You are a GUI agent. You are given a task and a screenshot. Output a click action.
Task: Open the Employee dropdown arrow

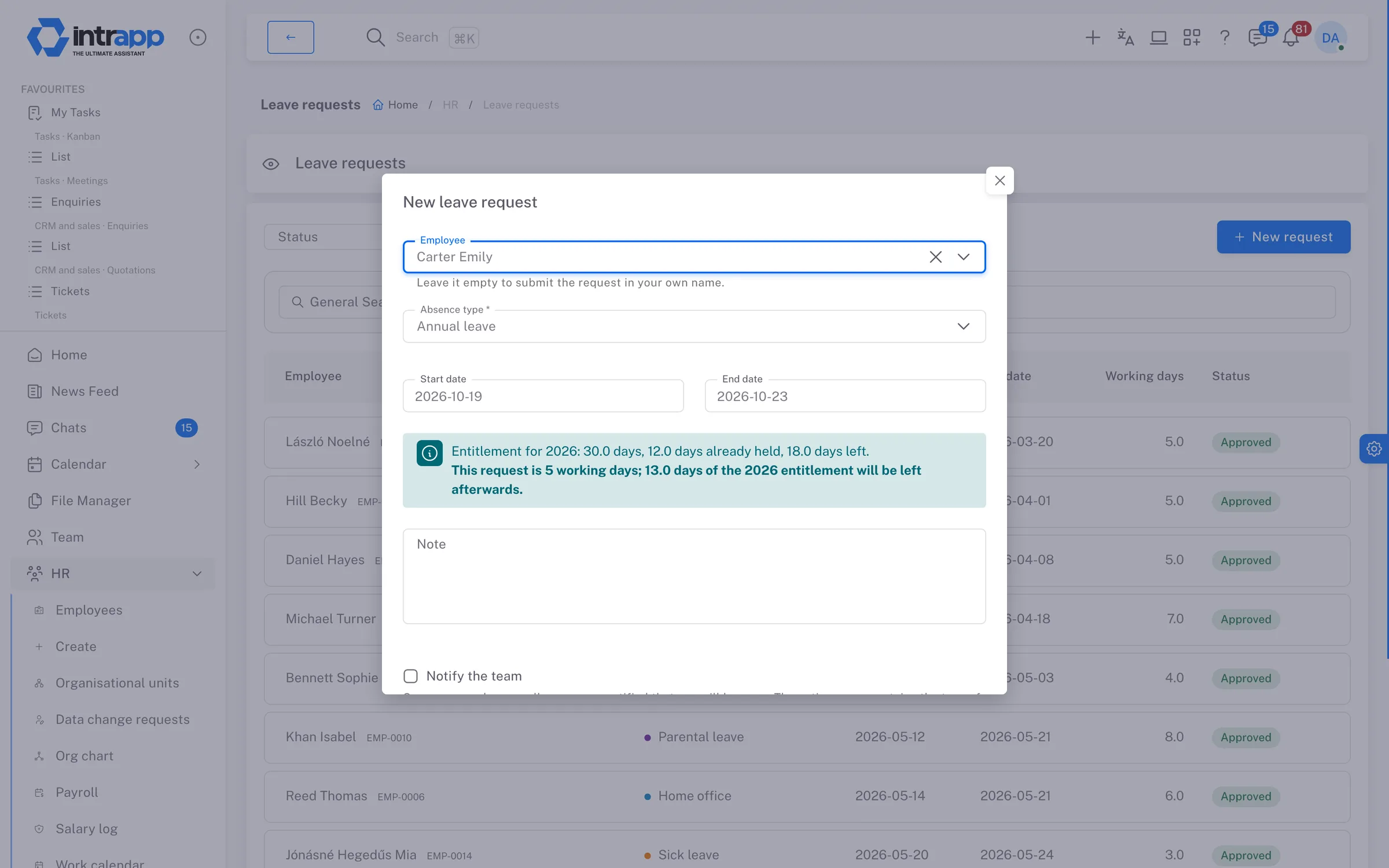[x=963, y=257]
